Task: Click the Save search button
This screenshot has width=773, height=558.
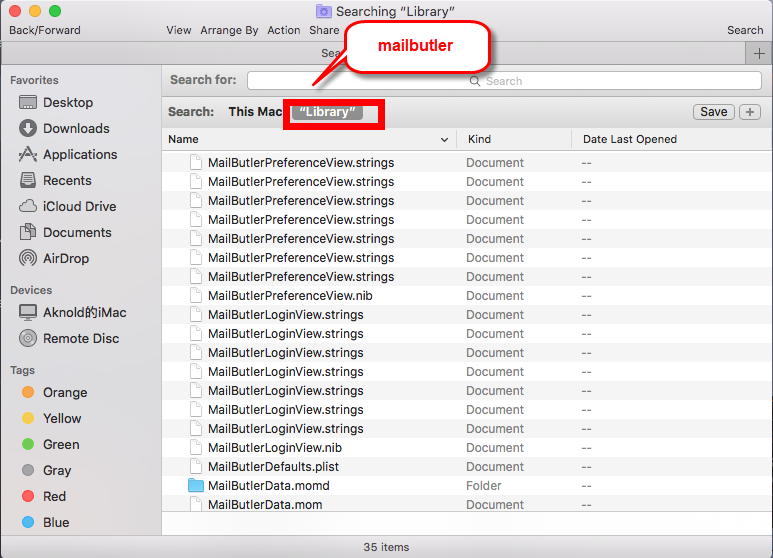Action: [x=713, y=112]
